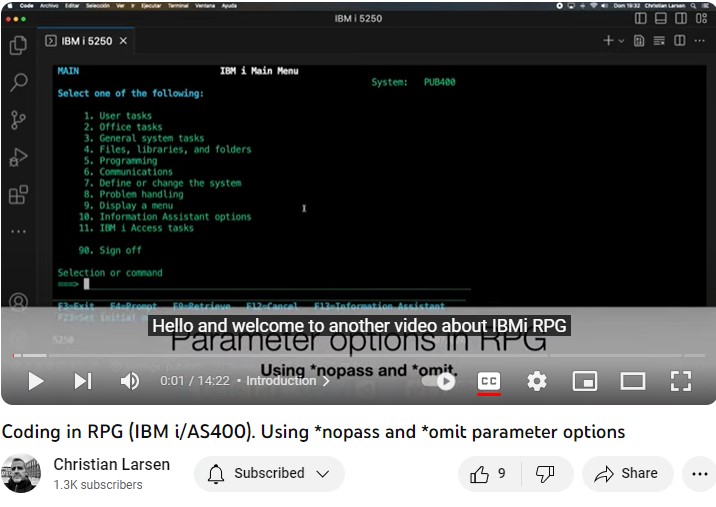
Task: Open the Introduction chapter list
Action: tap(288, 381)
